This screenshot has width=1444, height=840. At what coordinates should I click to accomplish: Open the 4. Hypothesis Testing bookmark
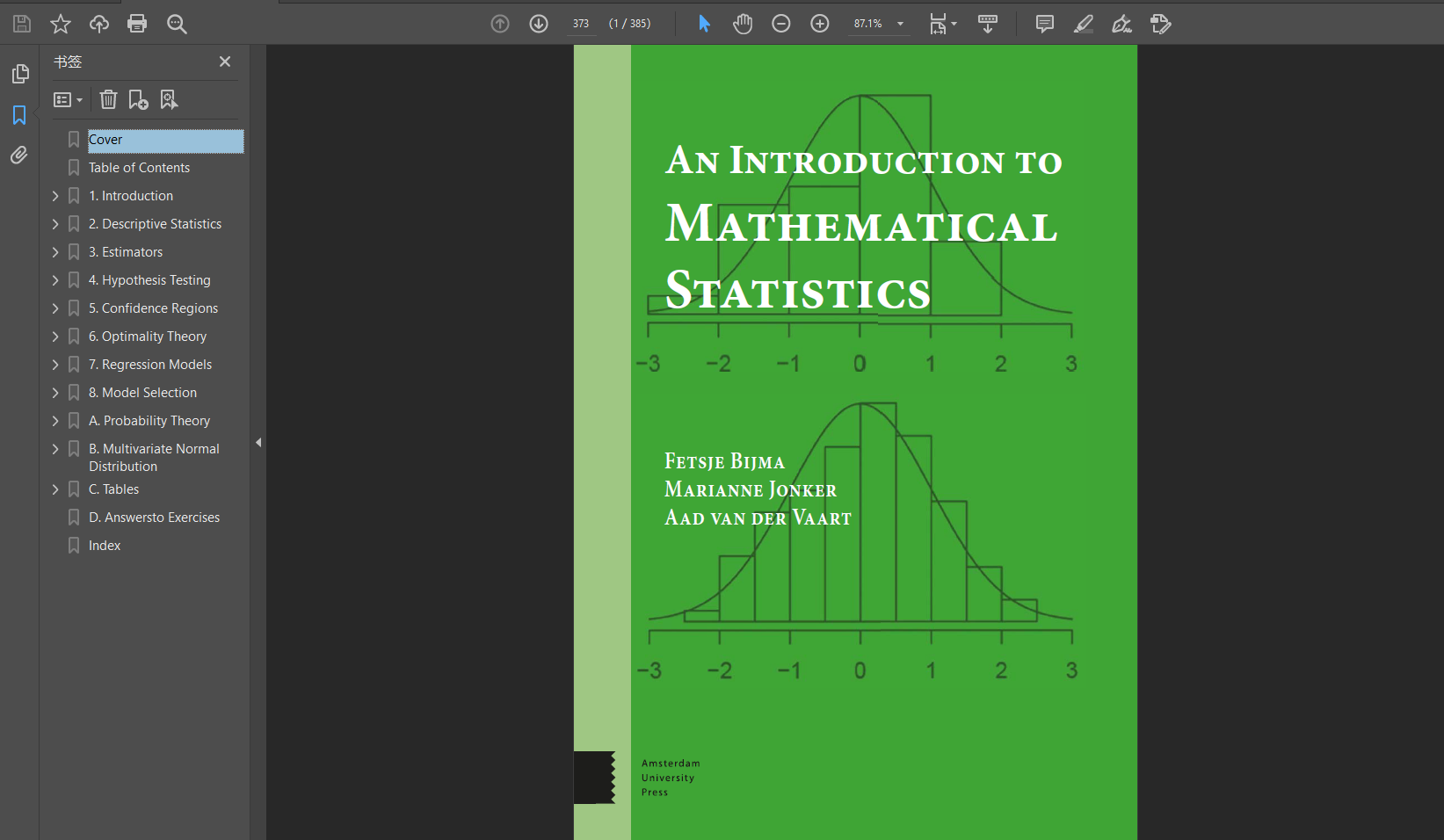149,280
